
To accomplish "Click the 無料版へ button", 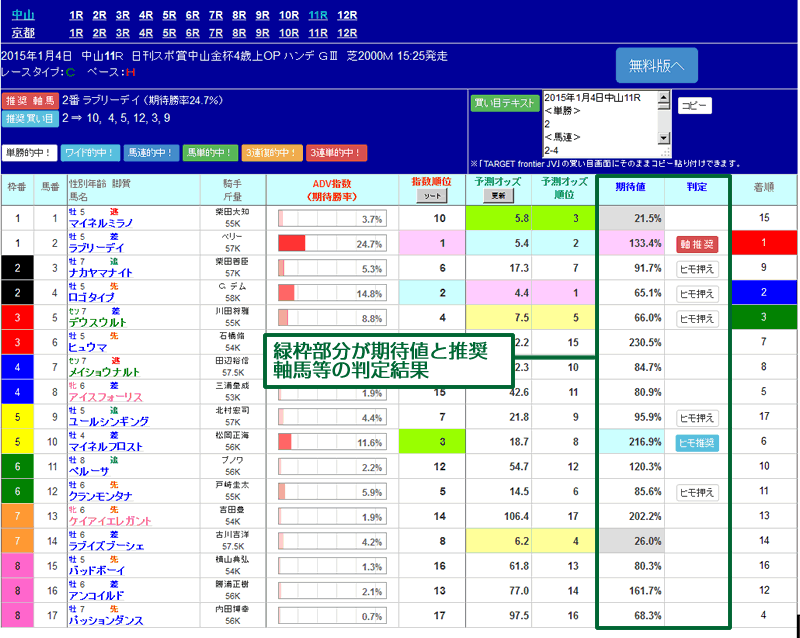I will (657, 65).
